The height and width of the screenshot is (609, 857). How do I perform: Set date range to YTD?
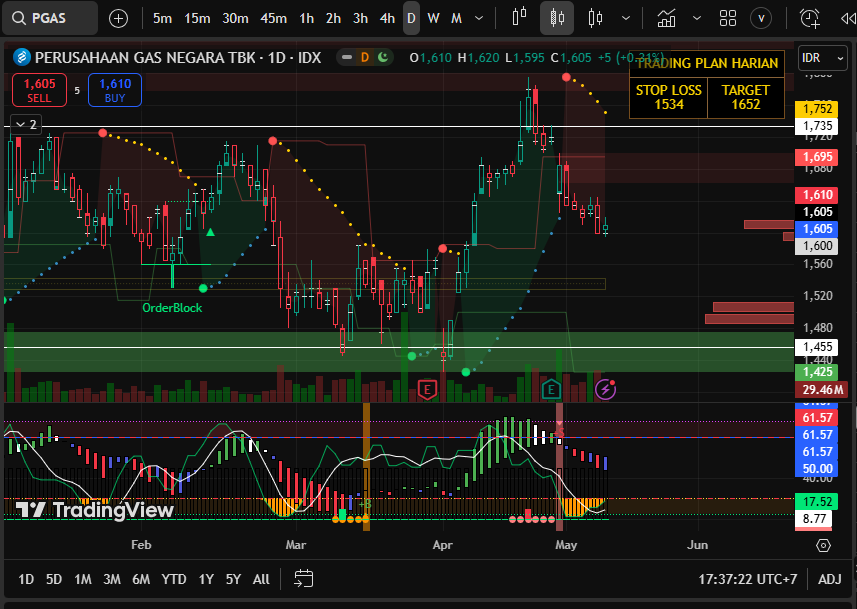point(174,579)
